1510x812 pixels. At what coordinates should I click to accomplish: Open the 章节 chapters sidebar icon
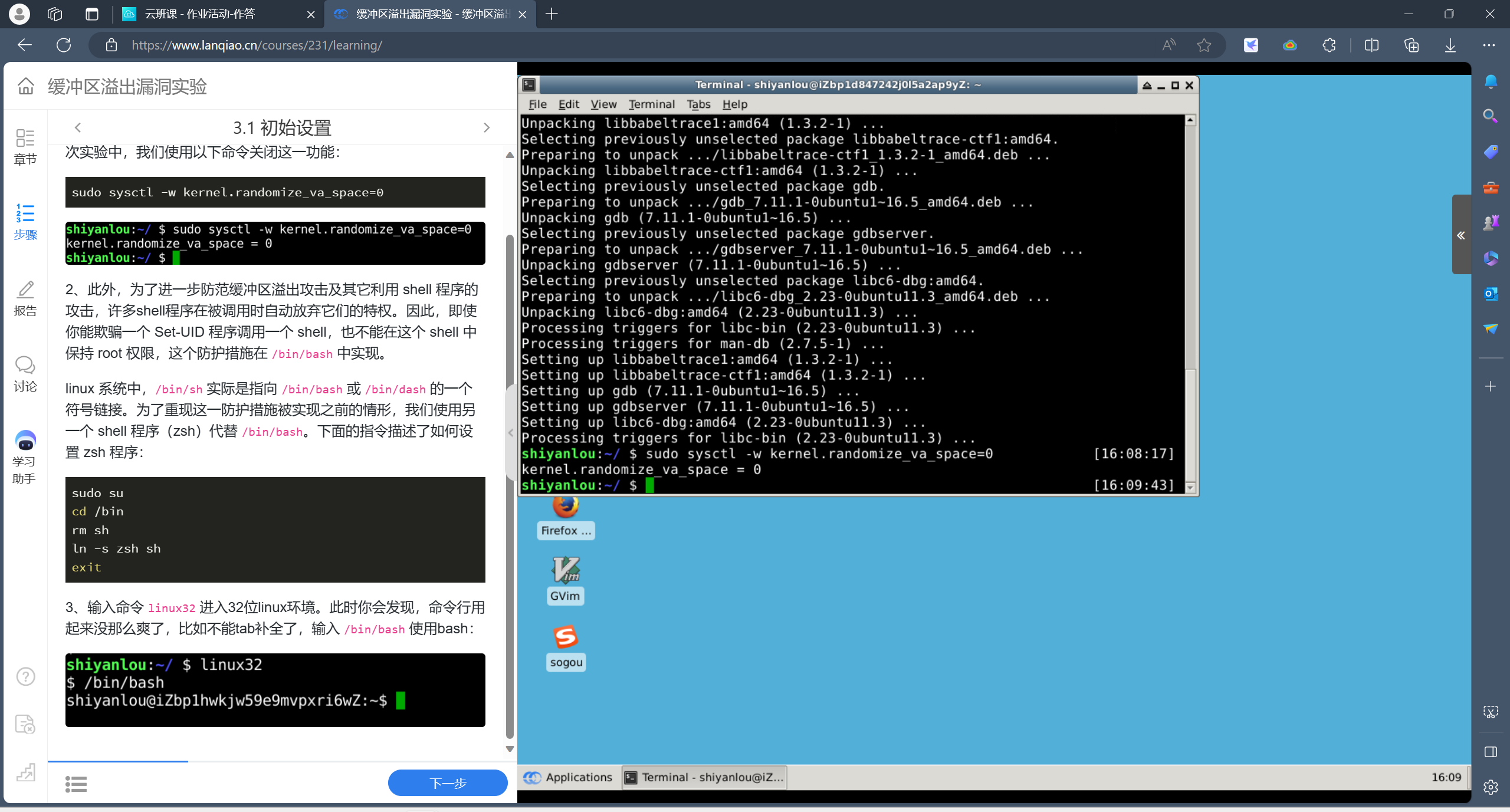[x=25, y=146]
